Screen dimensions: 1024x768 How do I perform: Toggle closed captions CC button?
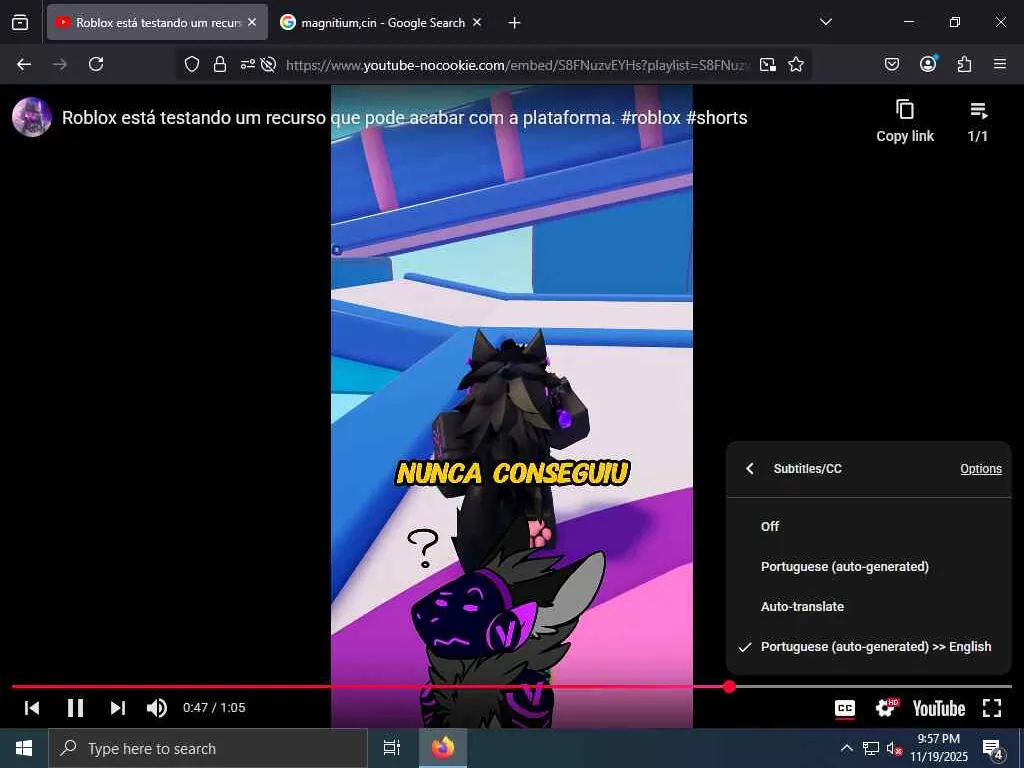pyautogui.click(x=845, y=708)
